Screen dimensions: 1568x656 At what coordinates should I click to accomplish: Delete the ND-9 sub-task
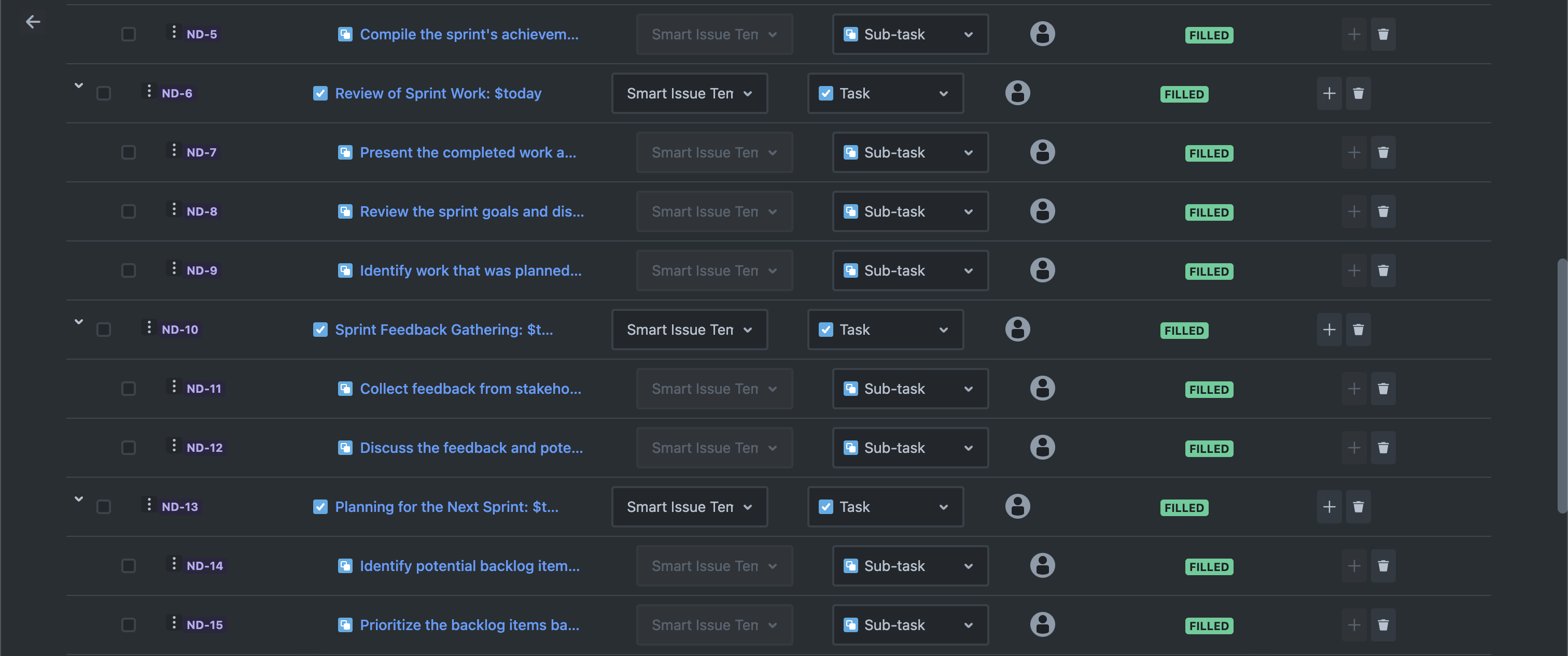tap(1383, 270)
